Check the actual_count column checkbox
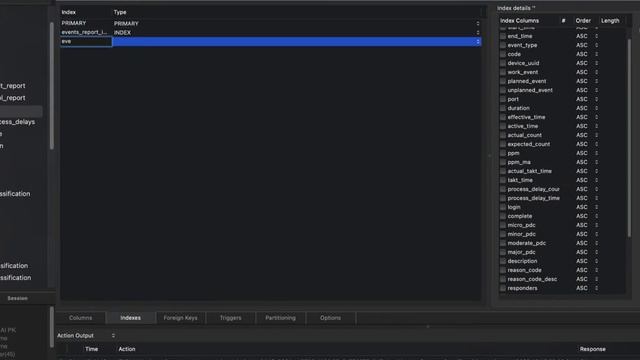Image resolution: width=640 pixels, height=360 pixels. (x=503, y=135)
